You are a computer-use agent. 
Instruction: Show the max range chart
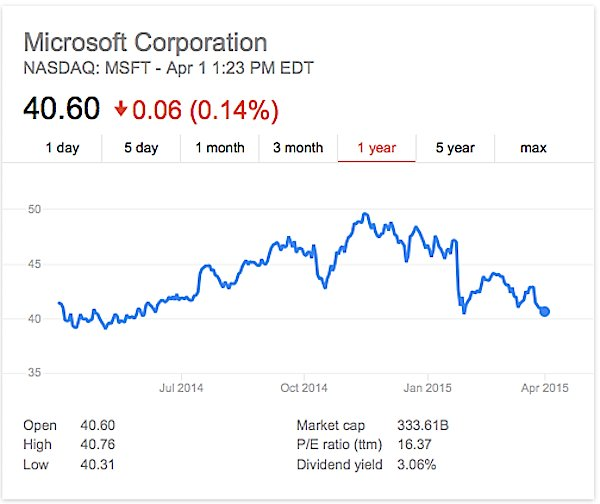pyautogui.click(x=533, y=148)
